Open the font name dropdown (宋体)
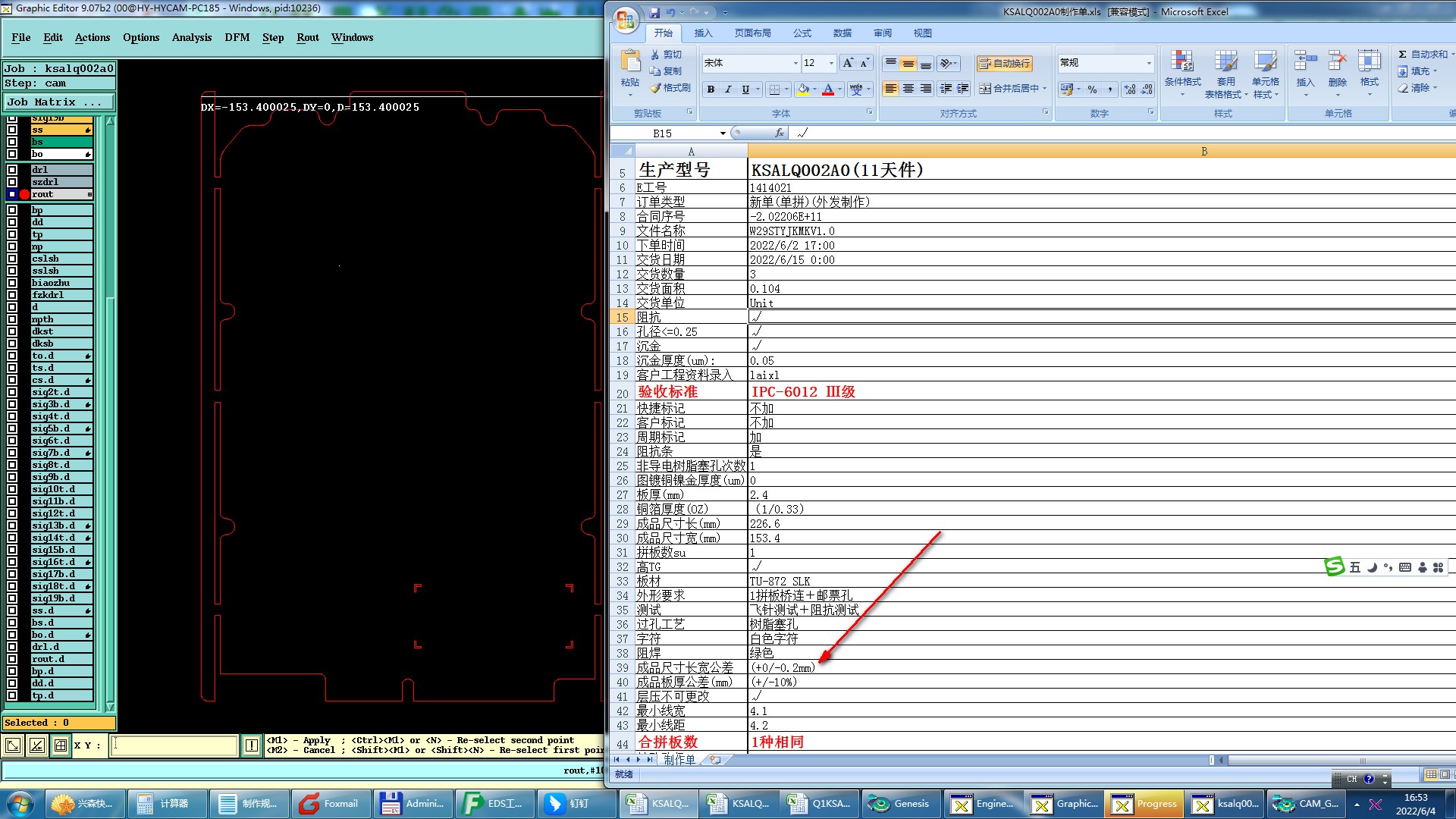 (x=795, y=63)
